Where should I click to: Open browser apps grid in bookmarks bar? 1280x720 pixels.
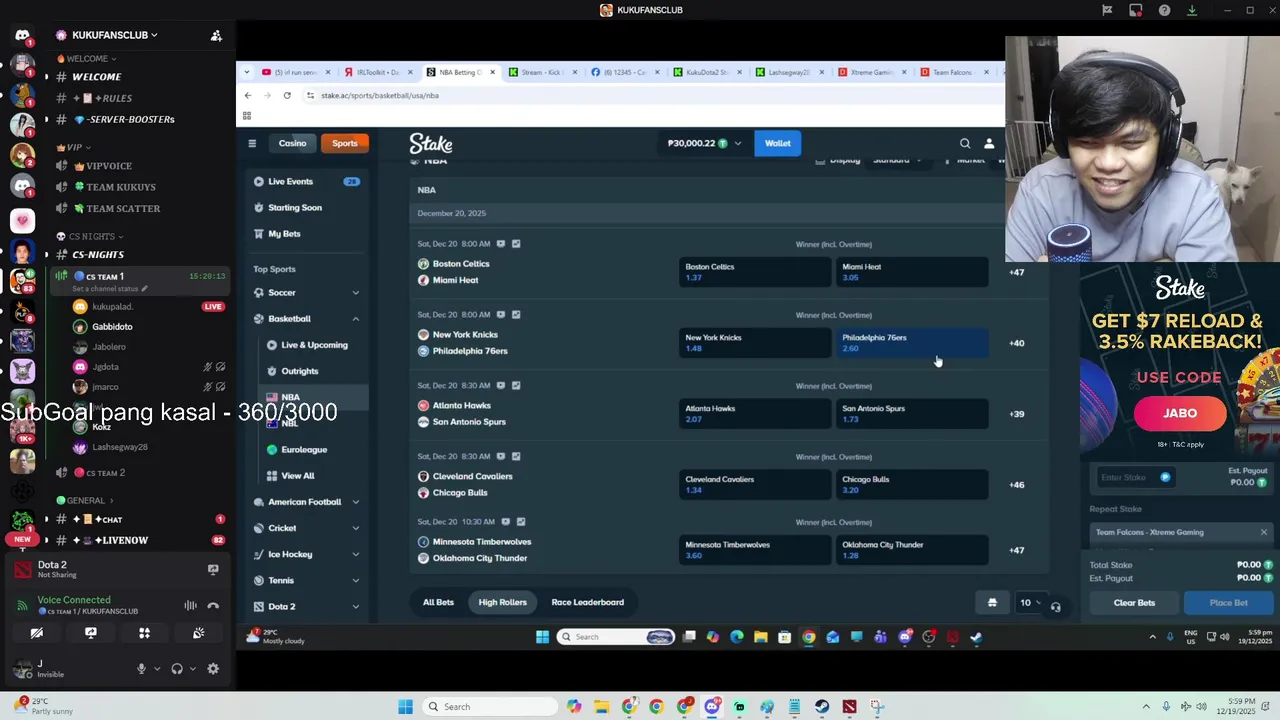click(247, 115)
